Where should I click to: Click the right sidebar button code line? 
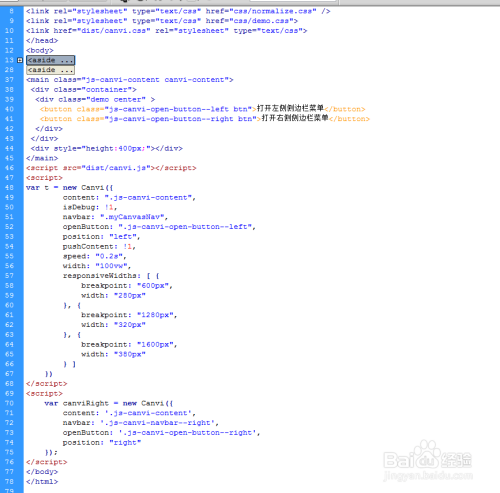pos(205,119)
